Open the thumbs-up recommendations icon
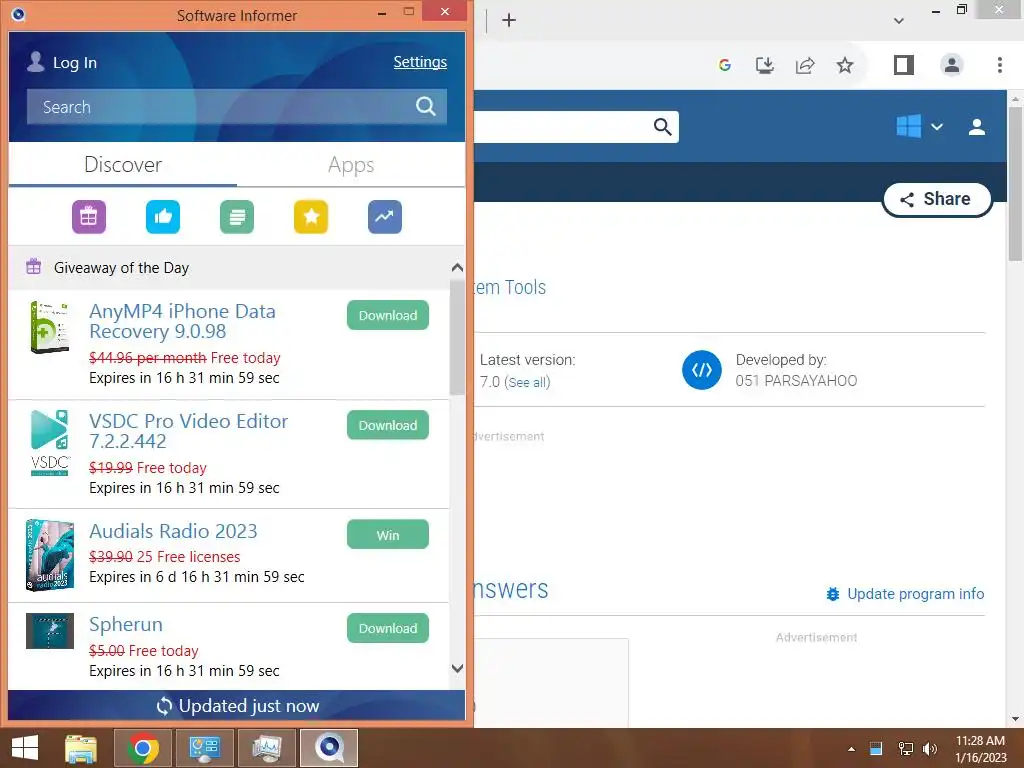Screen dimensions: 1024x768 [163, 217]
